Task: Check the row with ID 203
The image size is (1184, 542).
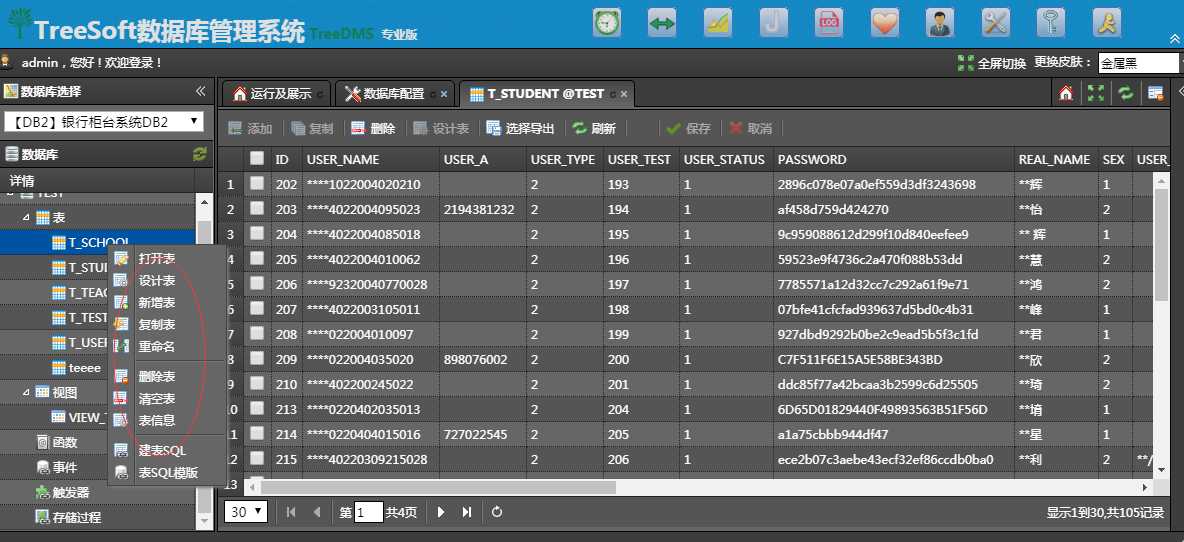Action: click(x=257, y=208)
